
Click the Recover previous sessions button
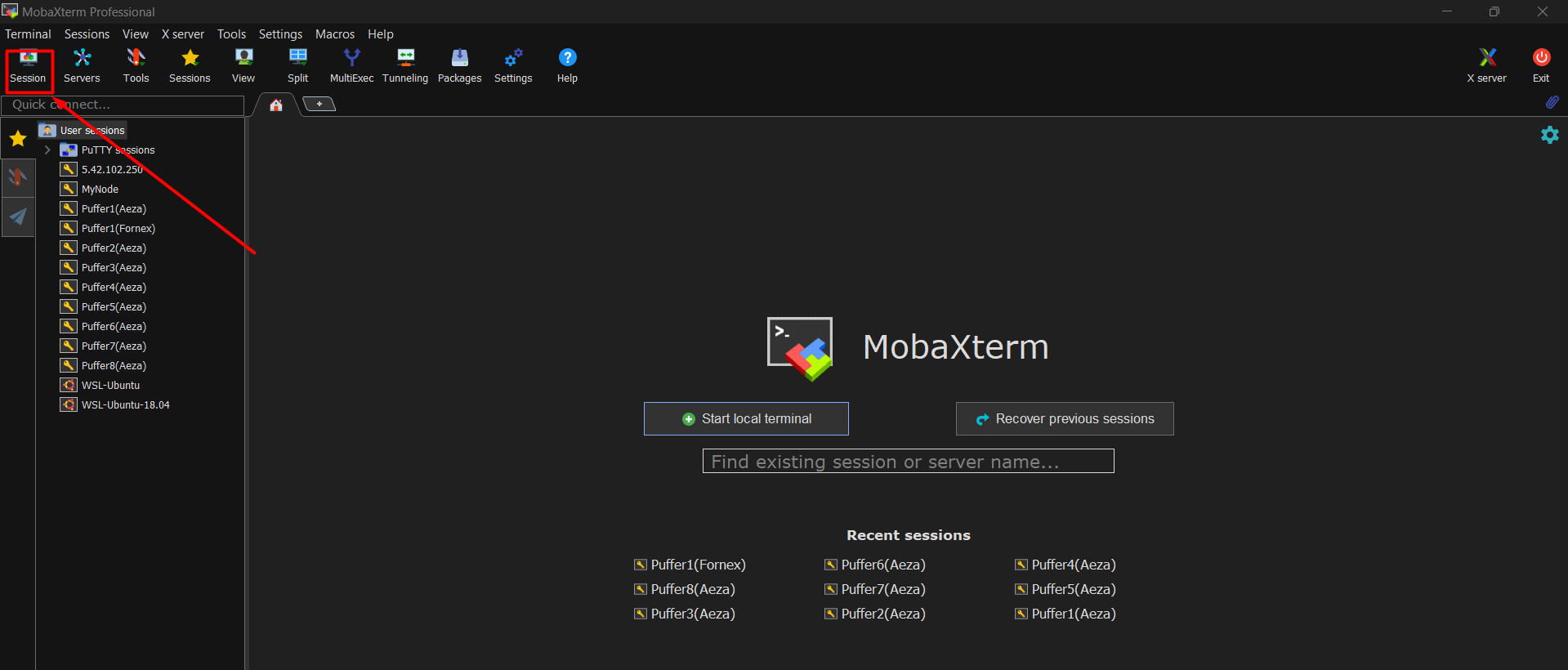point(1065,418)
